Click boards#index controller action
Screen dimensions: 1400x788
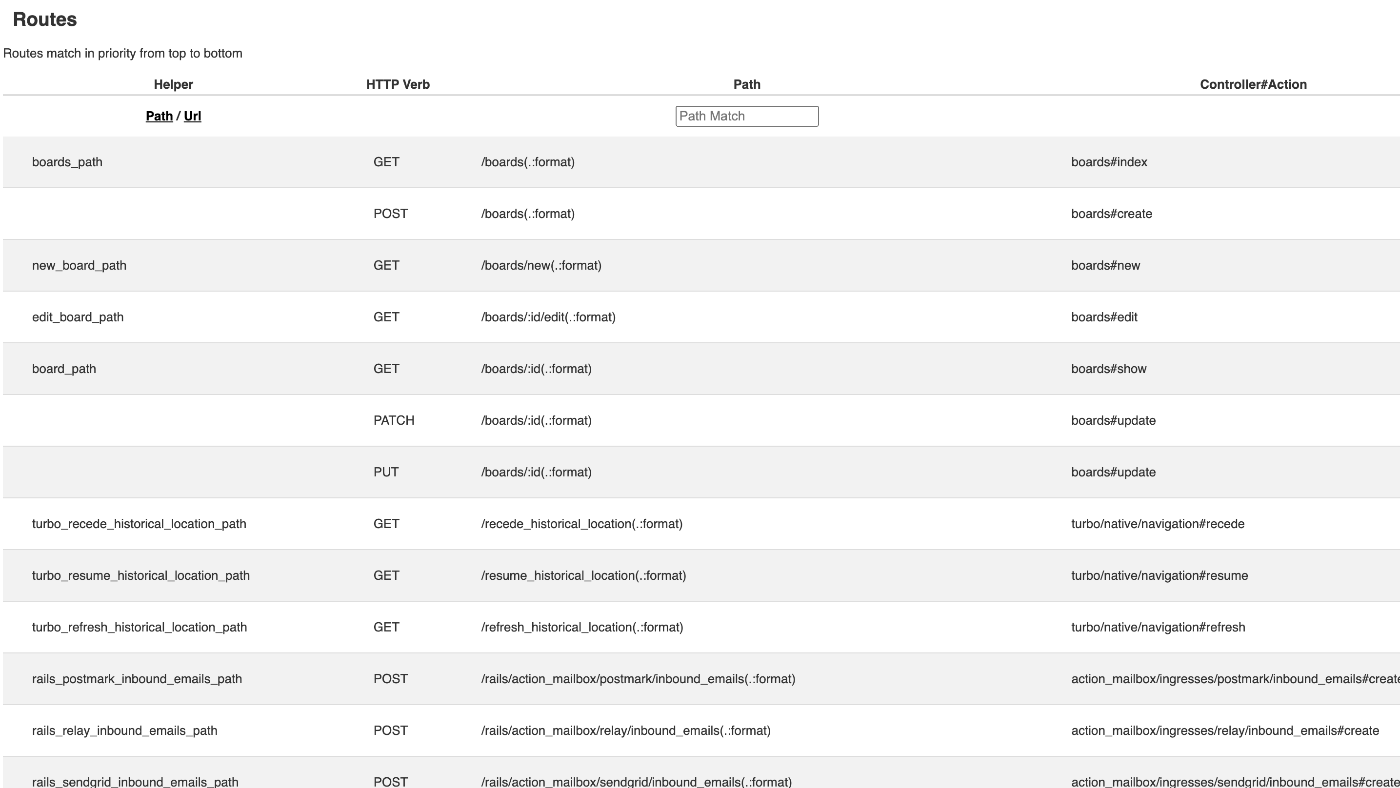[x=1109, y=162]
